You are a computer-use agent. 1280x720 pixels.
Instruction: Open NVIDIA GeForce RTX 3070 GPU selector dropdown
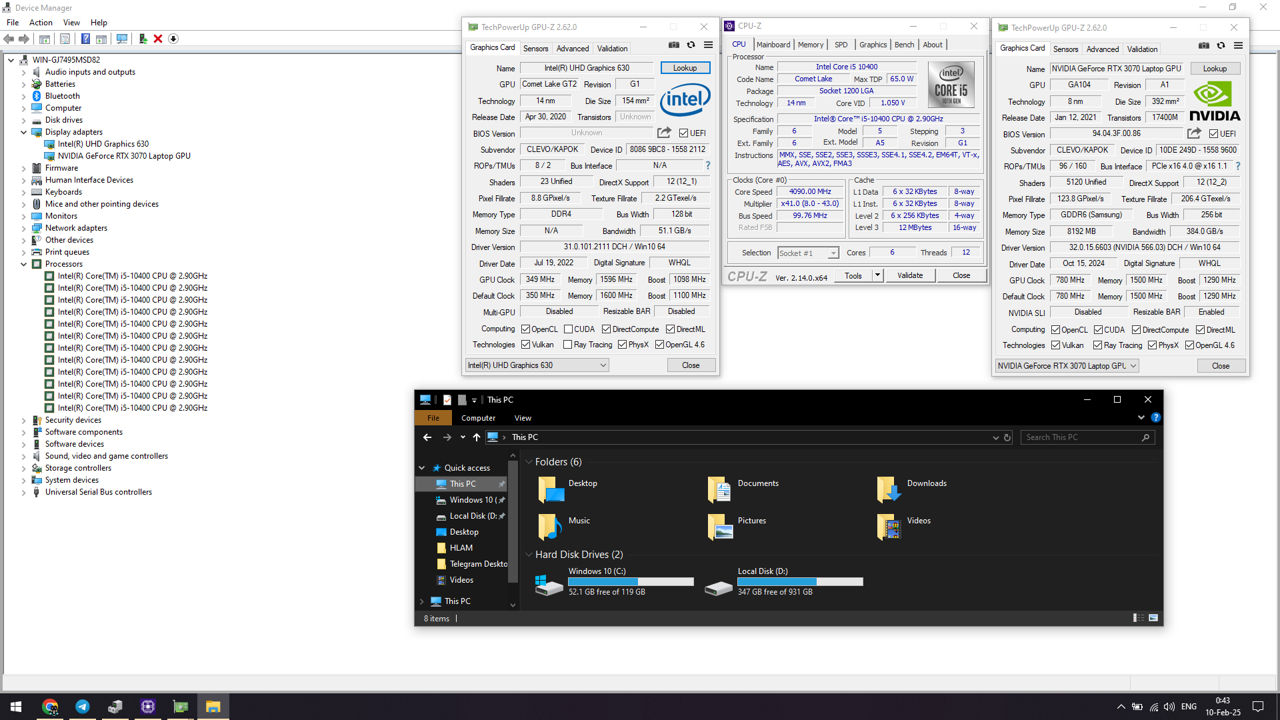click(x=1067, y=365)
